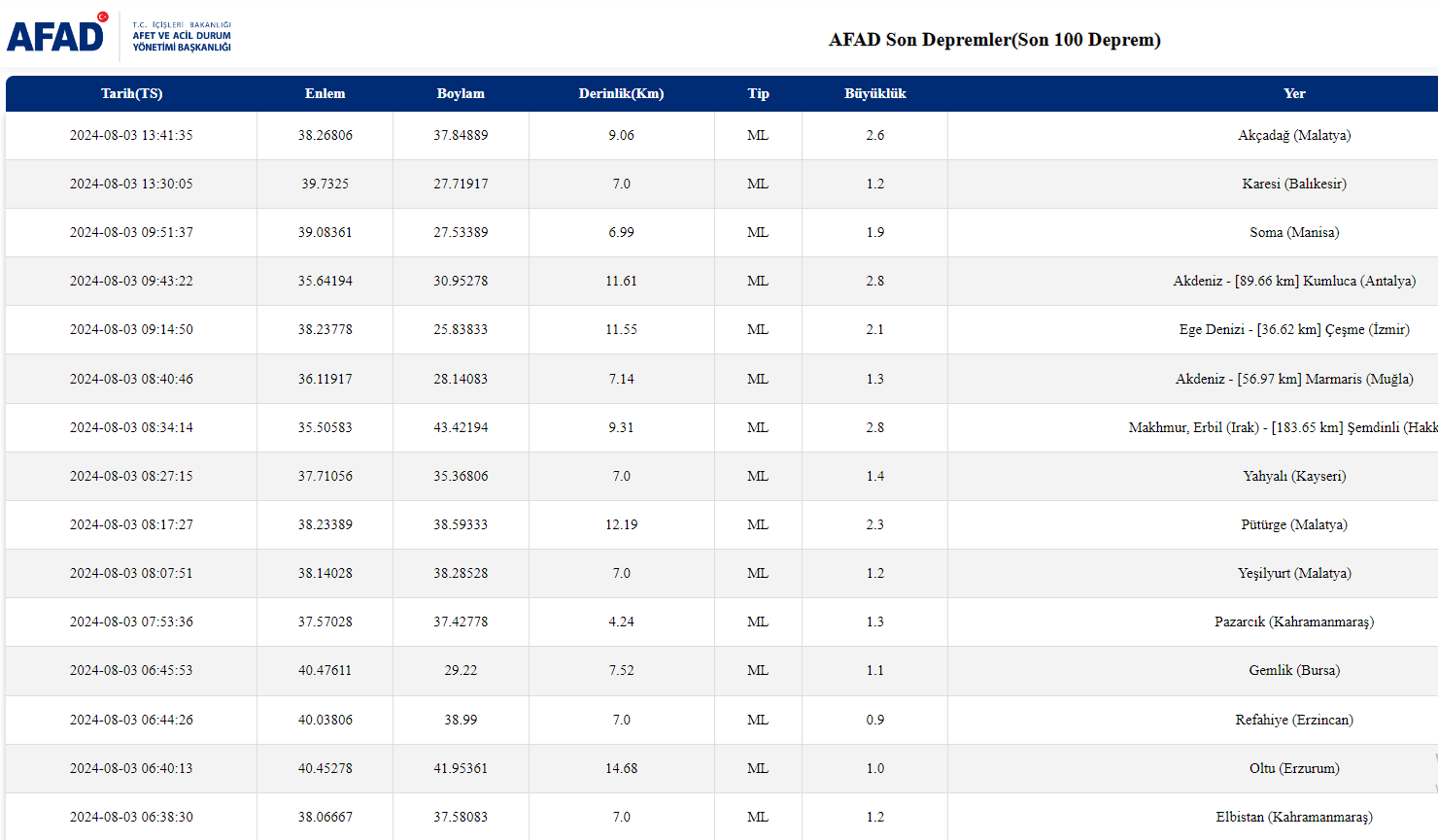The width and height of the screenshot is (1438, 840).
Task: Click depth value 12.19
Action: click(621, 524)
